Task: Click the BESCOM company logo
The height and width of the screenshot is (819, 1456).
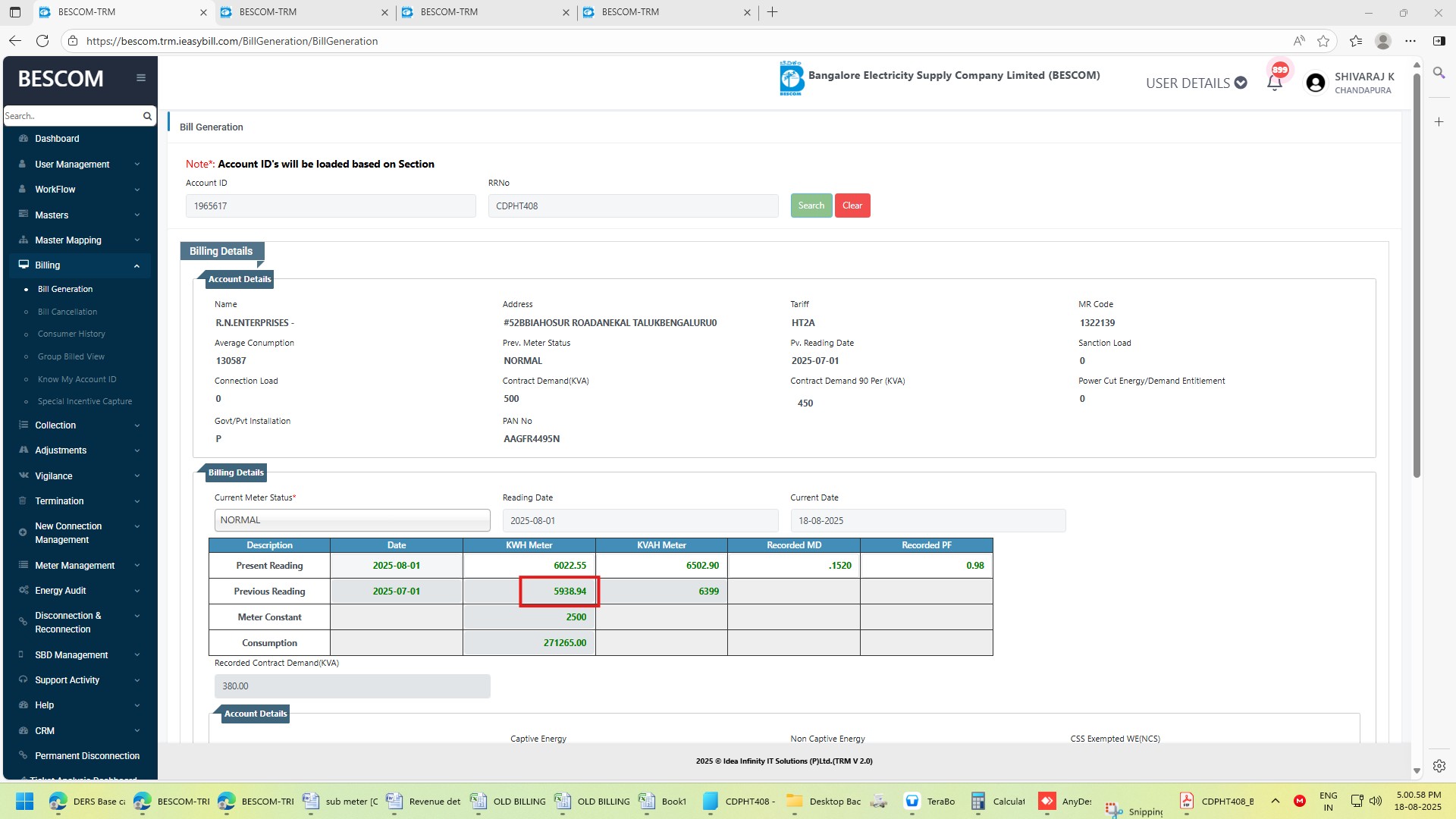Action: [x=791, y=78]
